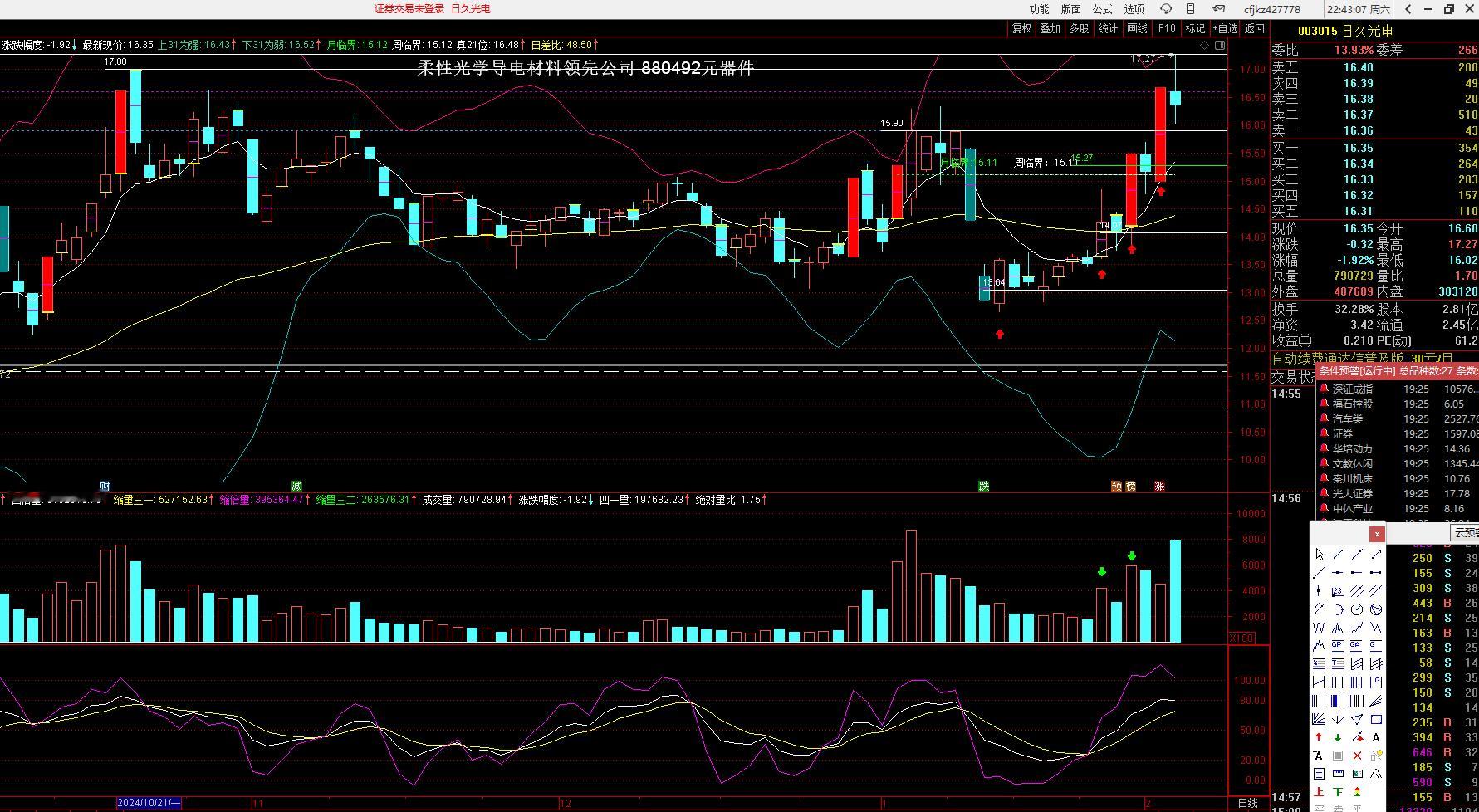Image resolution: width=1479 pixels, height=812 pixels.
Task: Click the 减 marker on chart timeline
Action: tap(296, 486)
